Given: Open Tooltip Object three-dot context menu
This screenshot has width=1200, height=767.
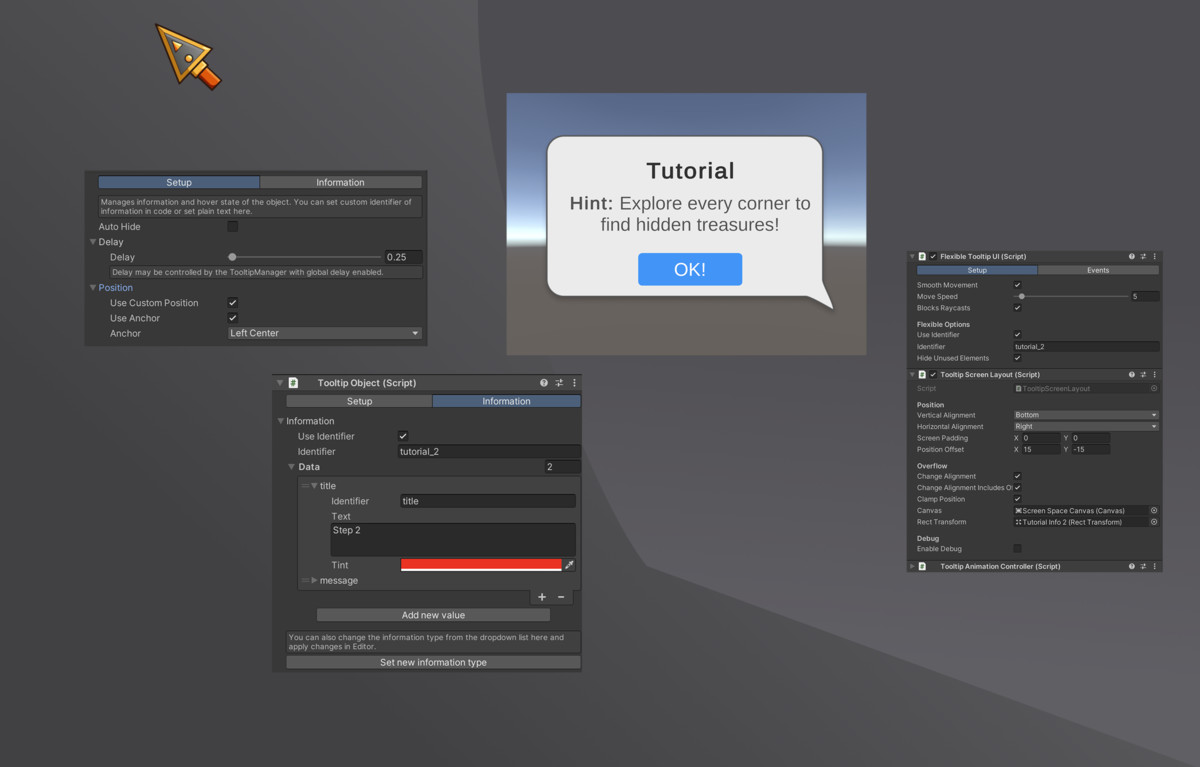Looking at the screenshot, I should pyautogui.click(x=574, y=383).
